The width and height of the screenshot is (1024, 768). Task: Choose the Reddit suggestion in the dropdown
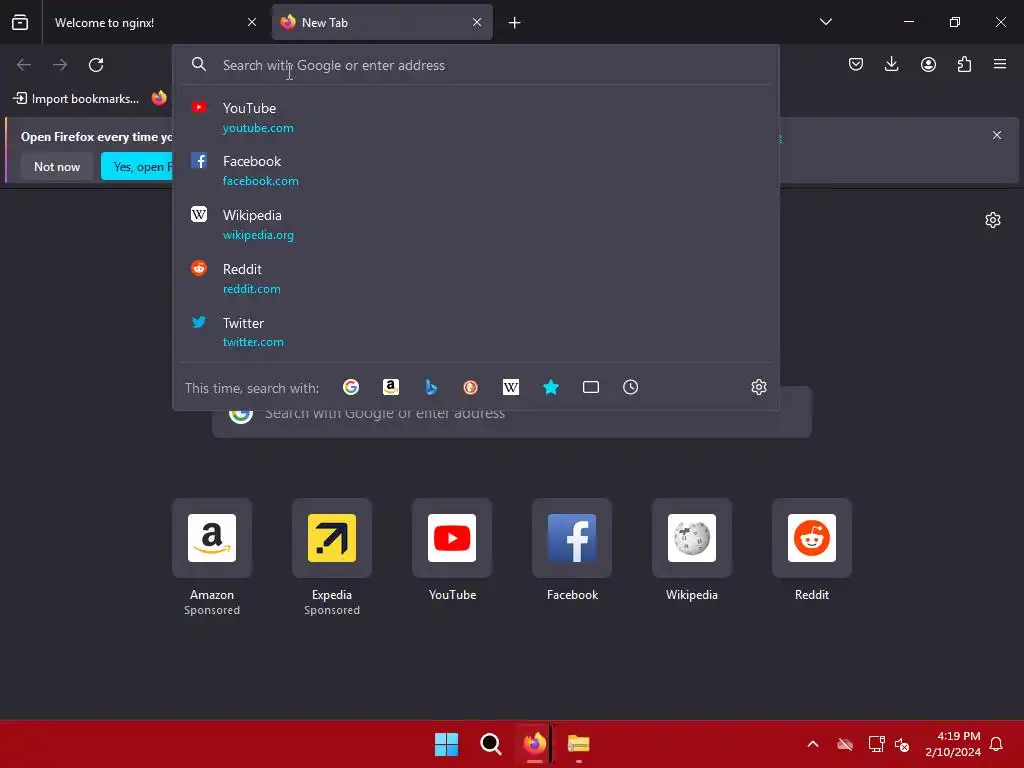click(x=476, y=278)
